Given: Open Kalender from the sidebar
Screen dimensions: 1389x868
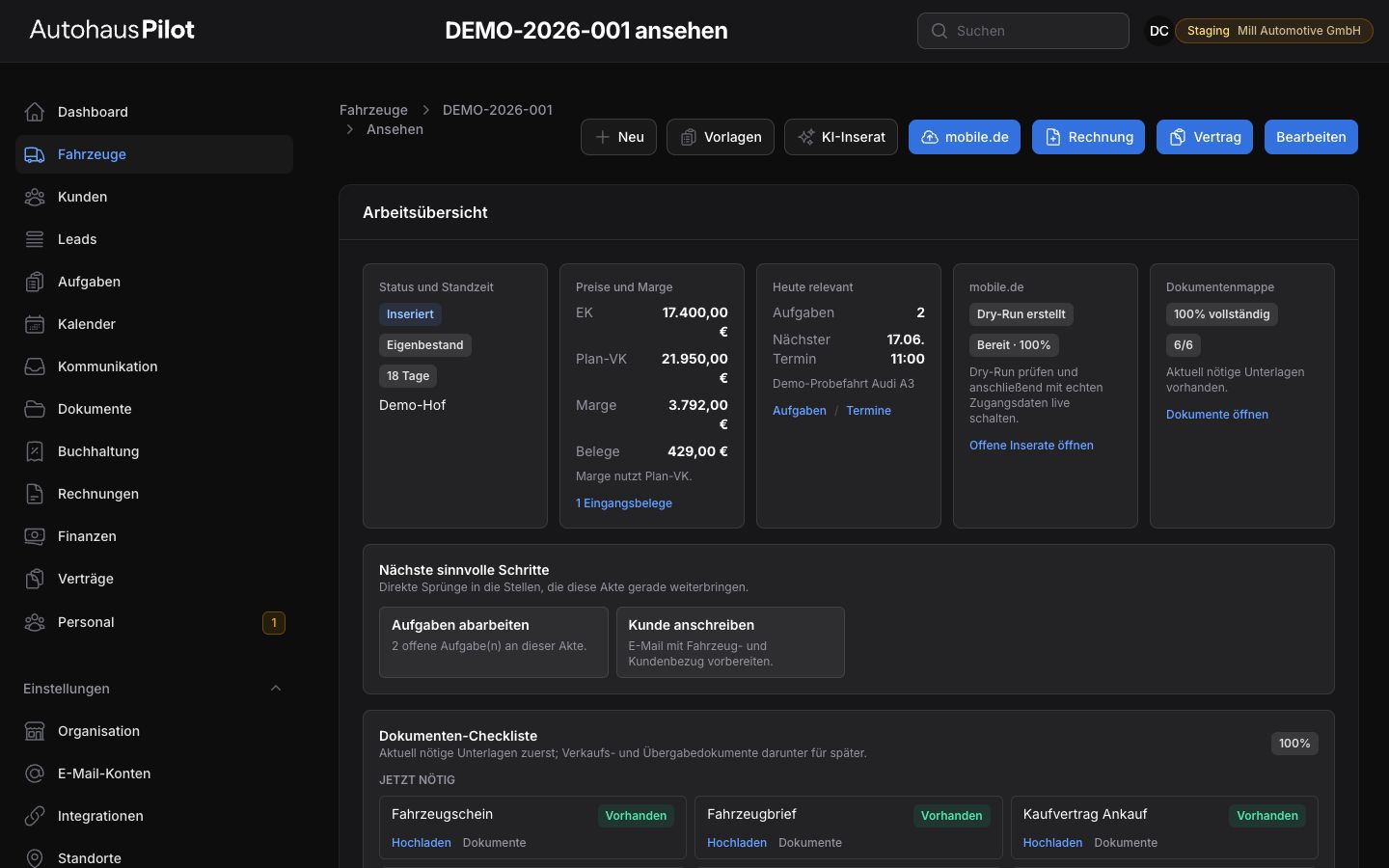Looking at the screenshot, I should coord(154,324).
